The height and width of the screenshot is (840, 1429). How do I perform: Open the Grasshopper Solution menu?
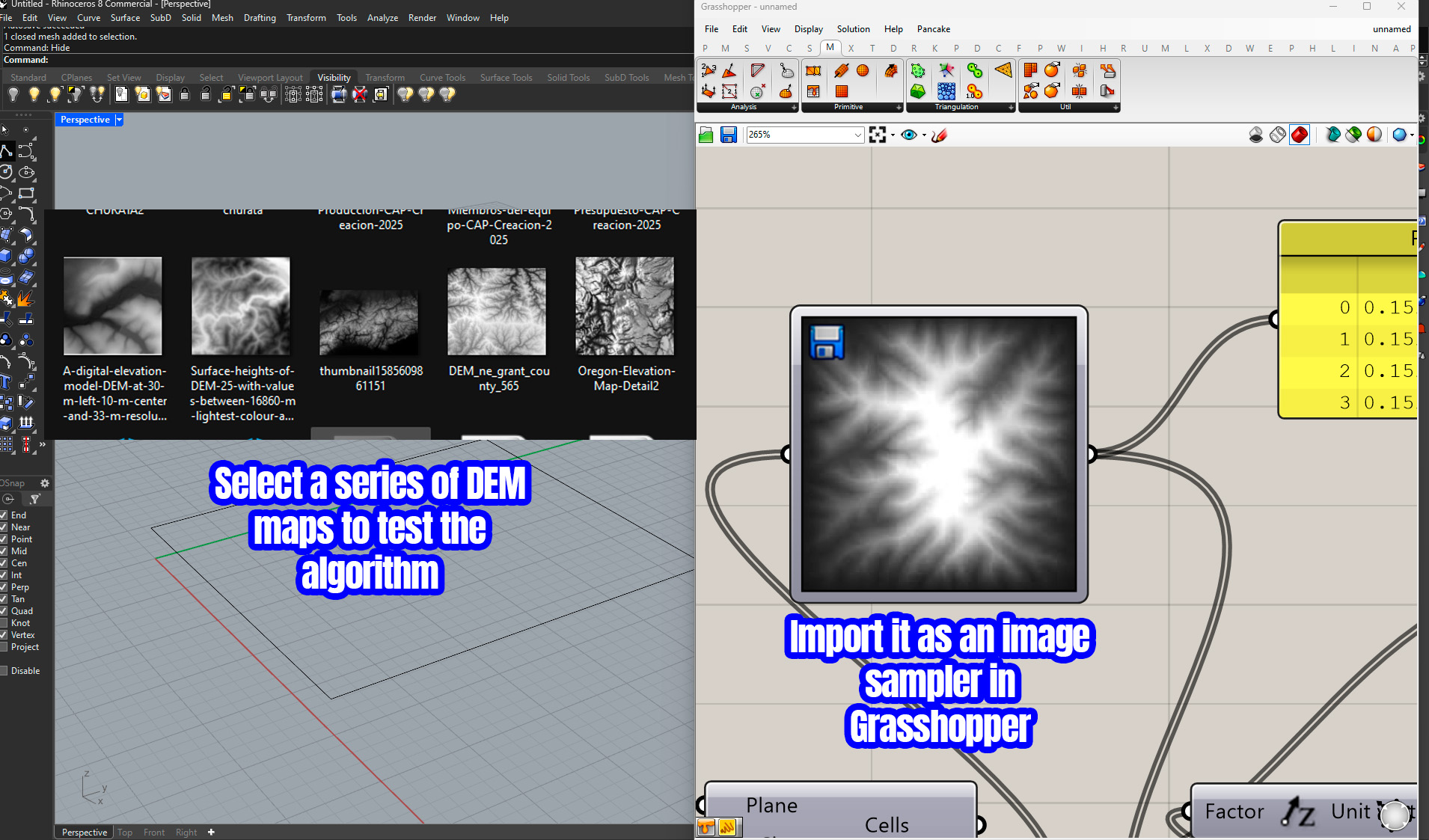[853, 29]
